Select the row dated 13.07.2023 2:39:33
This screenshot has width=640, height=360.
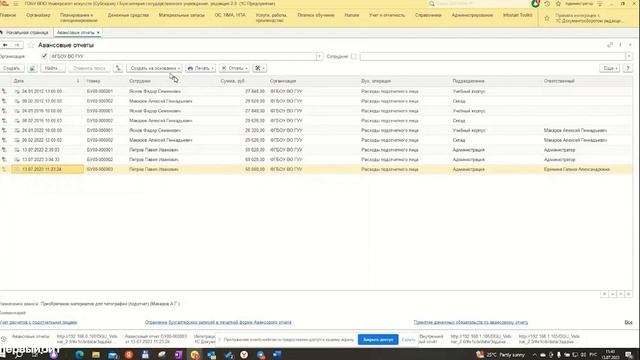point(316,150)
